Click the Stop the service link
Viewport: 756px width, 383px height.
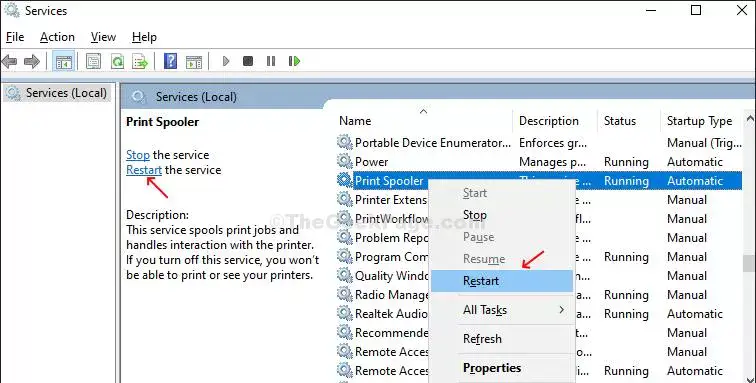tap(138, 155)
